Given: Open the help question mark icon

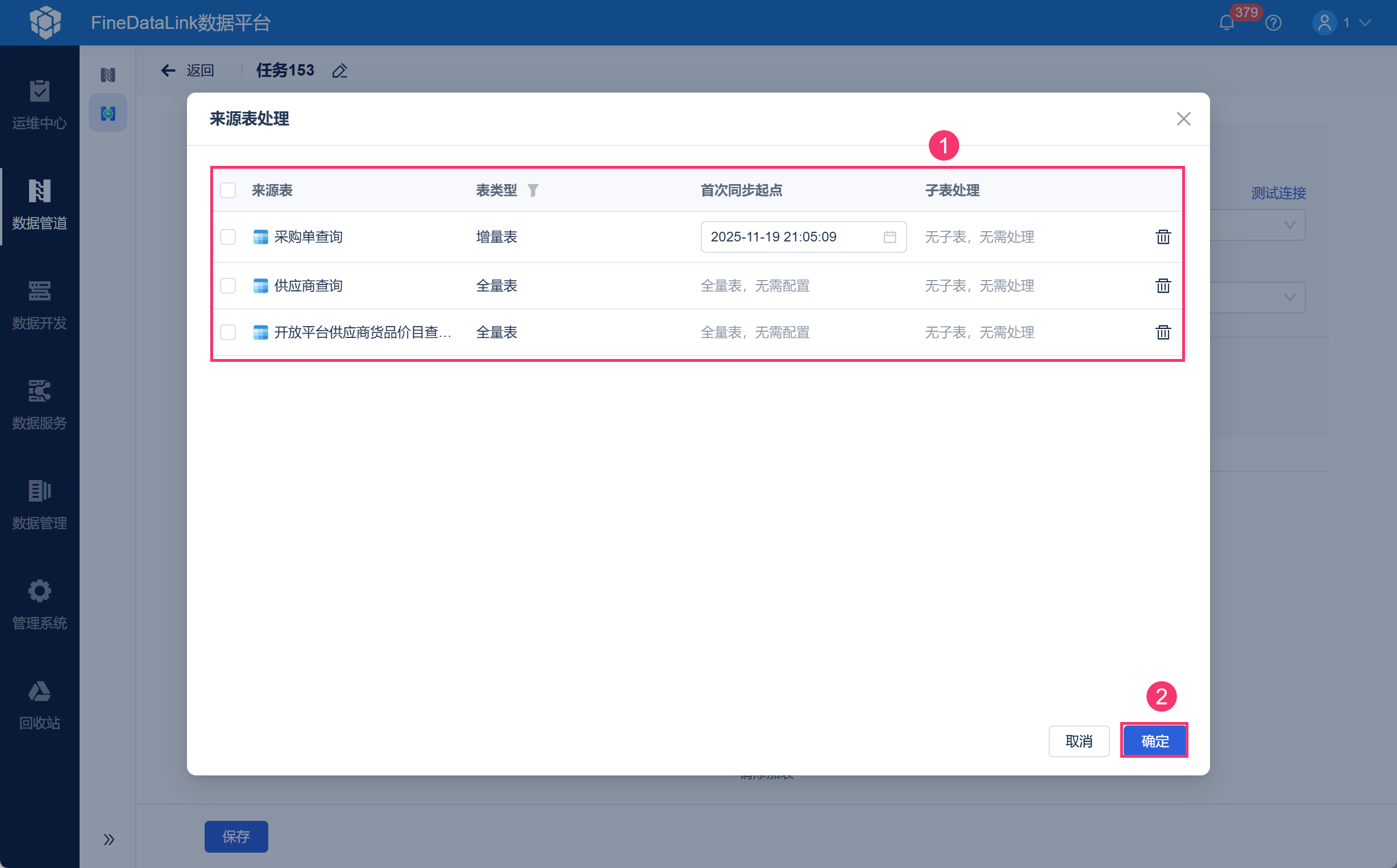Looking at the screenshot, I should coord(1273,23).
